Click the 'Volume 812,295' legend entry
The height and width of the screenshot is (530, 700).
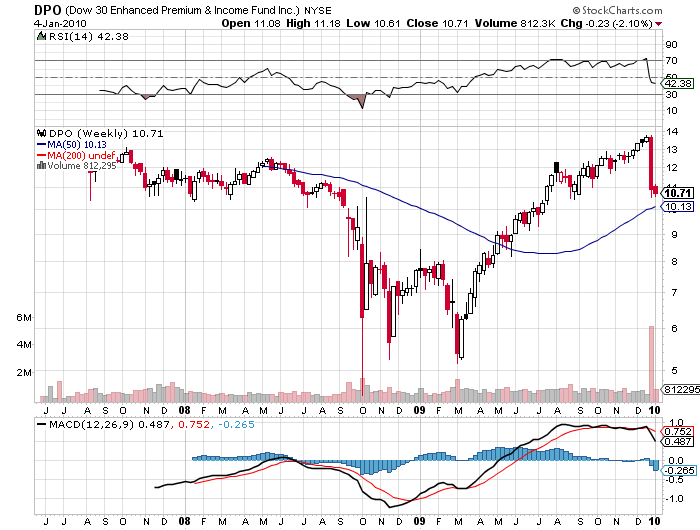tap(82, 166)
